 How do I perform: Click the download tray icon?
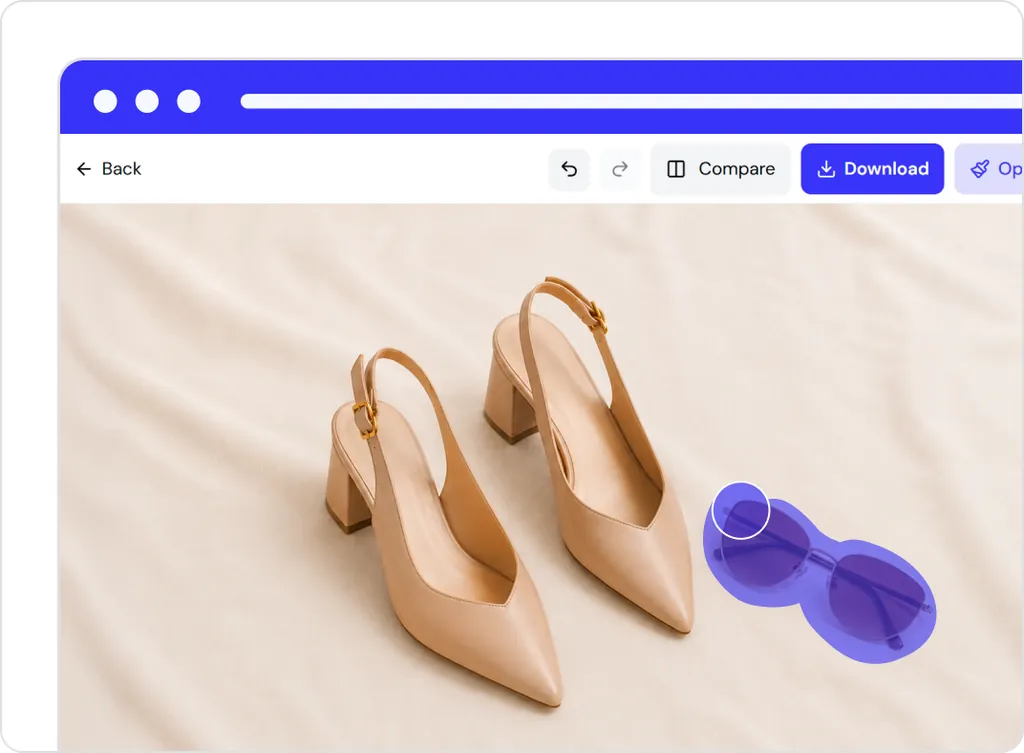(826, 169)
